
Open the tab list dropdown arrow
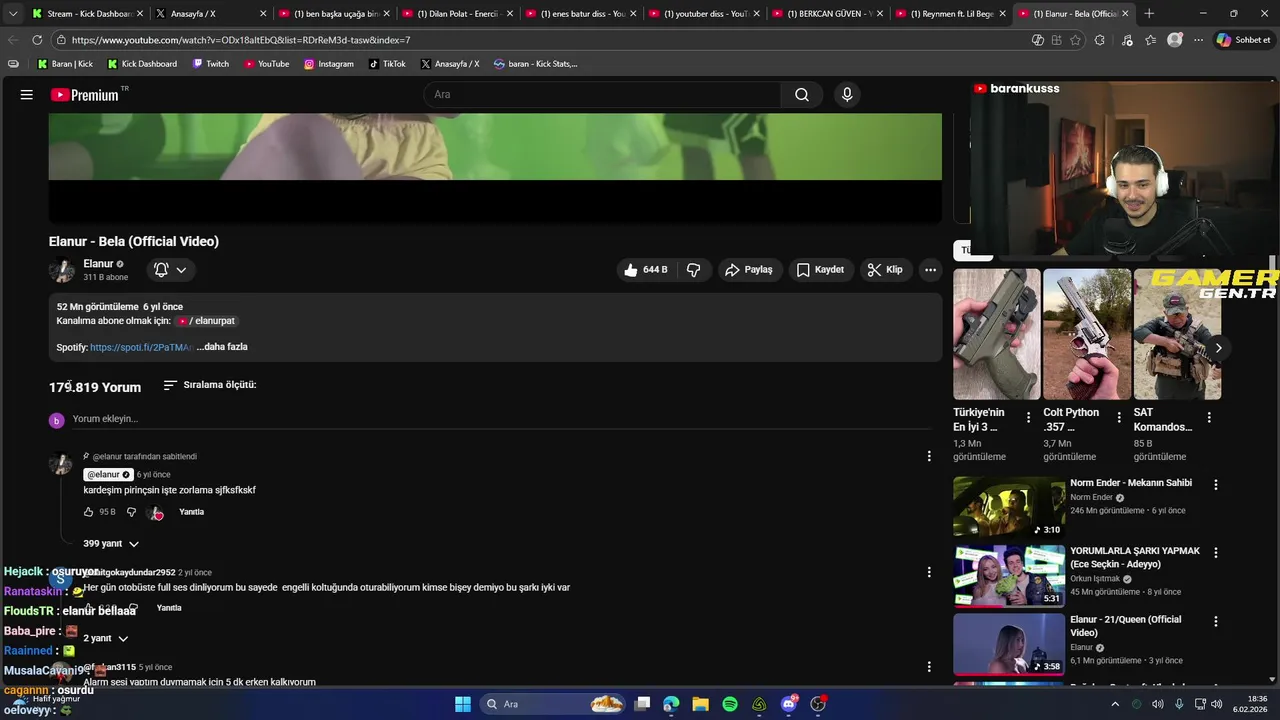click(12, 14)
